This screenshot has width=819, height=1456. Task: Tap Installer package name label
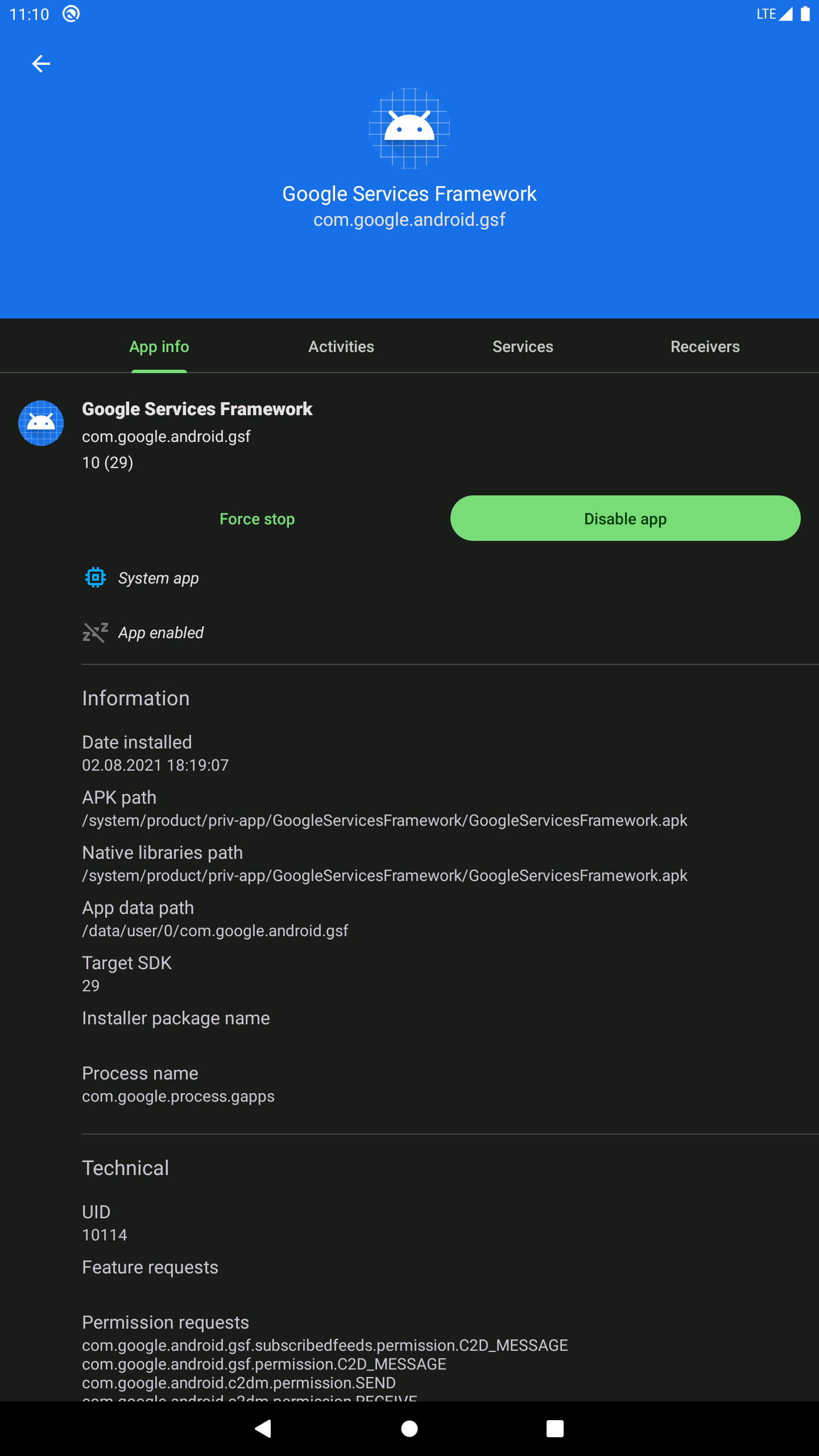click(176, 1018)
